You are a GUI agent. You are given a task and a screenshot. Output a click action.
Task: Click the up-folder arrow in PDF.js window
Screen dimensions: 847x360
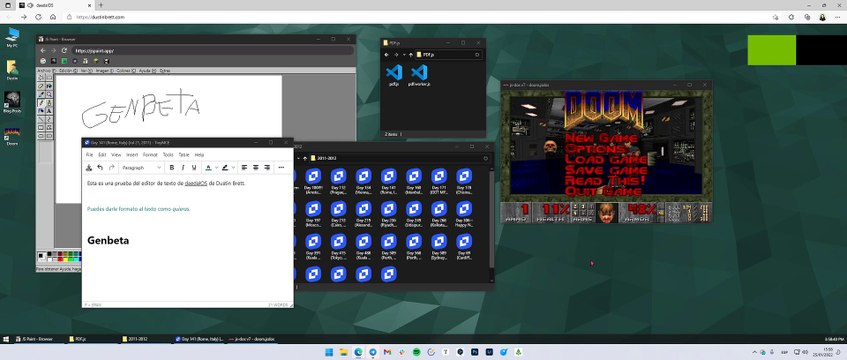click(411, 55)
